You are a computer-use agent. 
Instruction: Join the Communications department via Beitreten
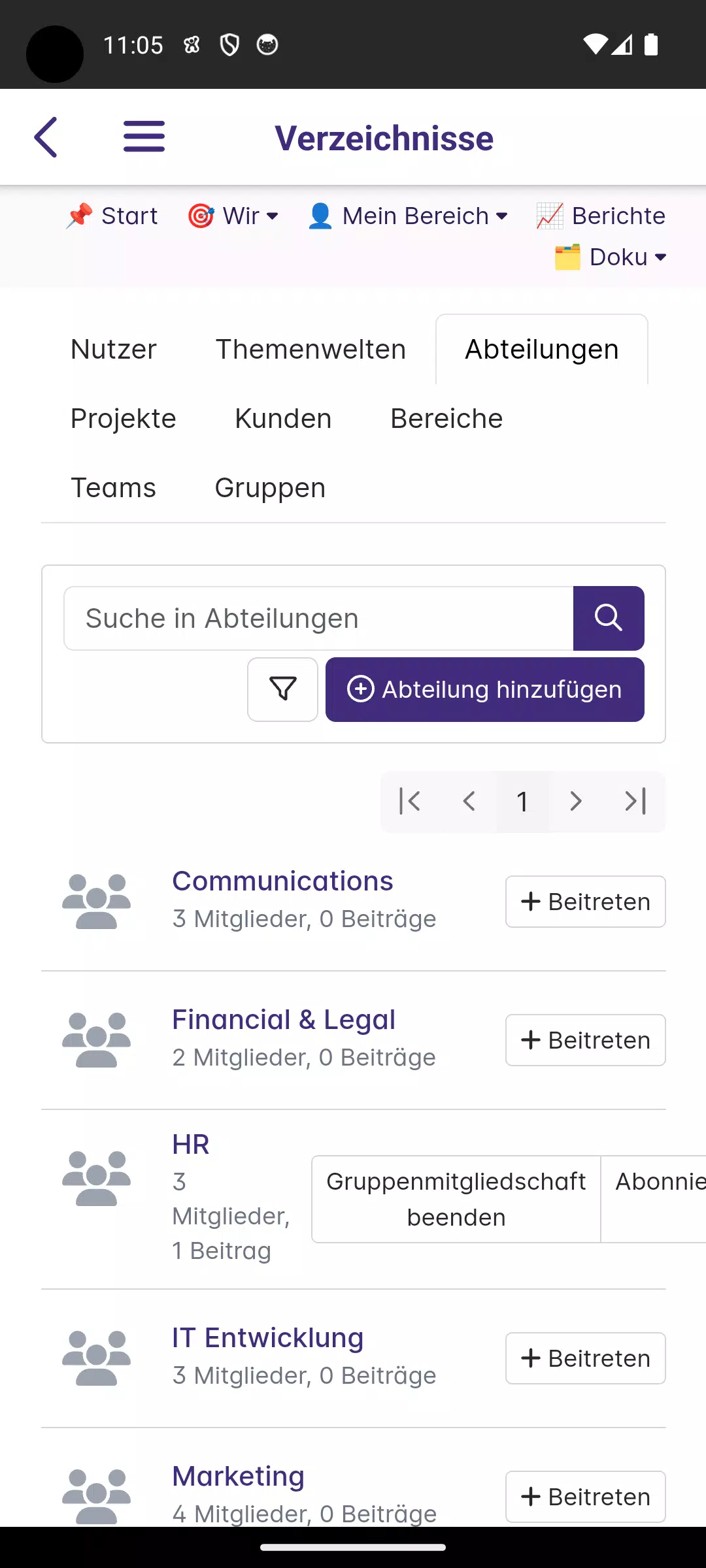pyautogui.click(x=585, y=902)
